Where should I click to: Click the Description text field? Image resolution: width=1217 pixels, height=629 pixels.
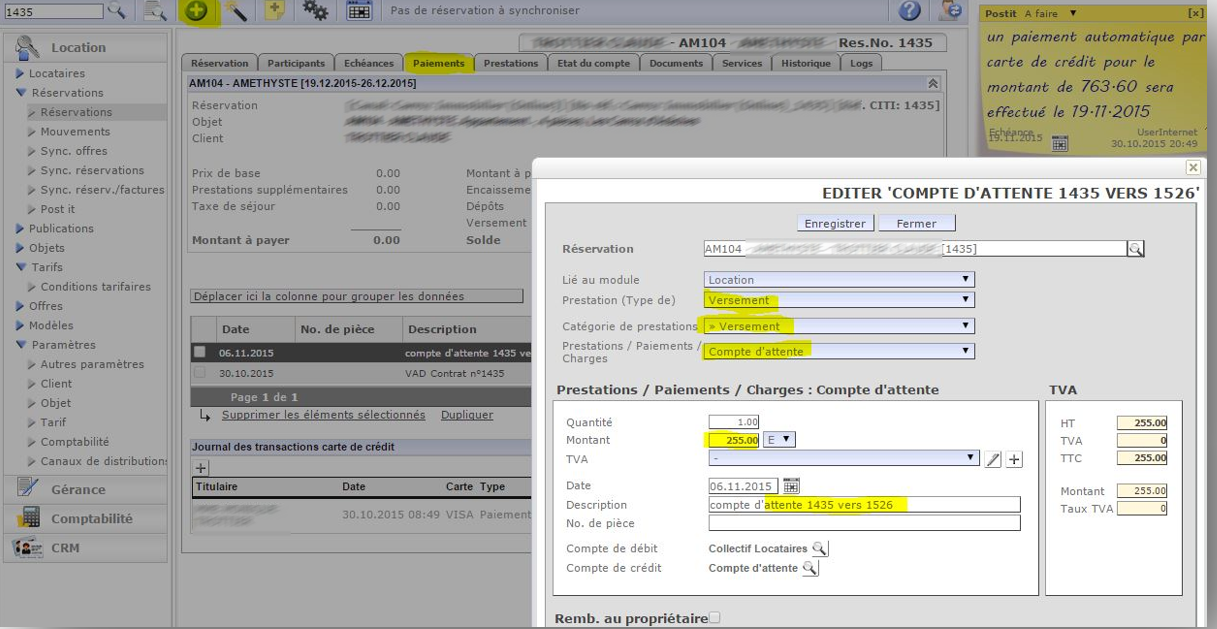point(864,505)
